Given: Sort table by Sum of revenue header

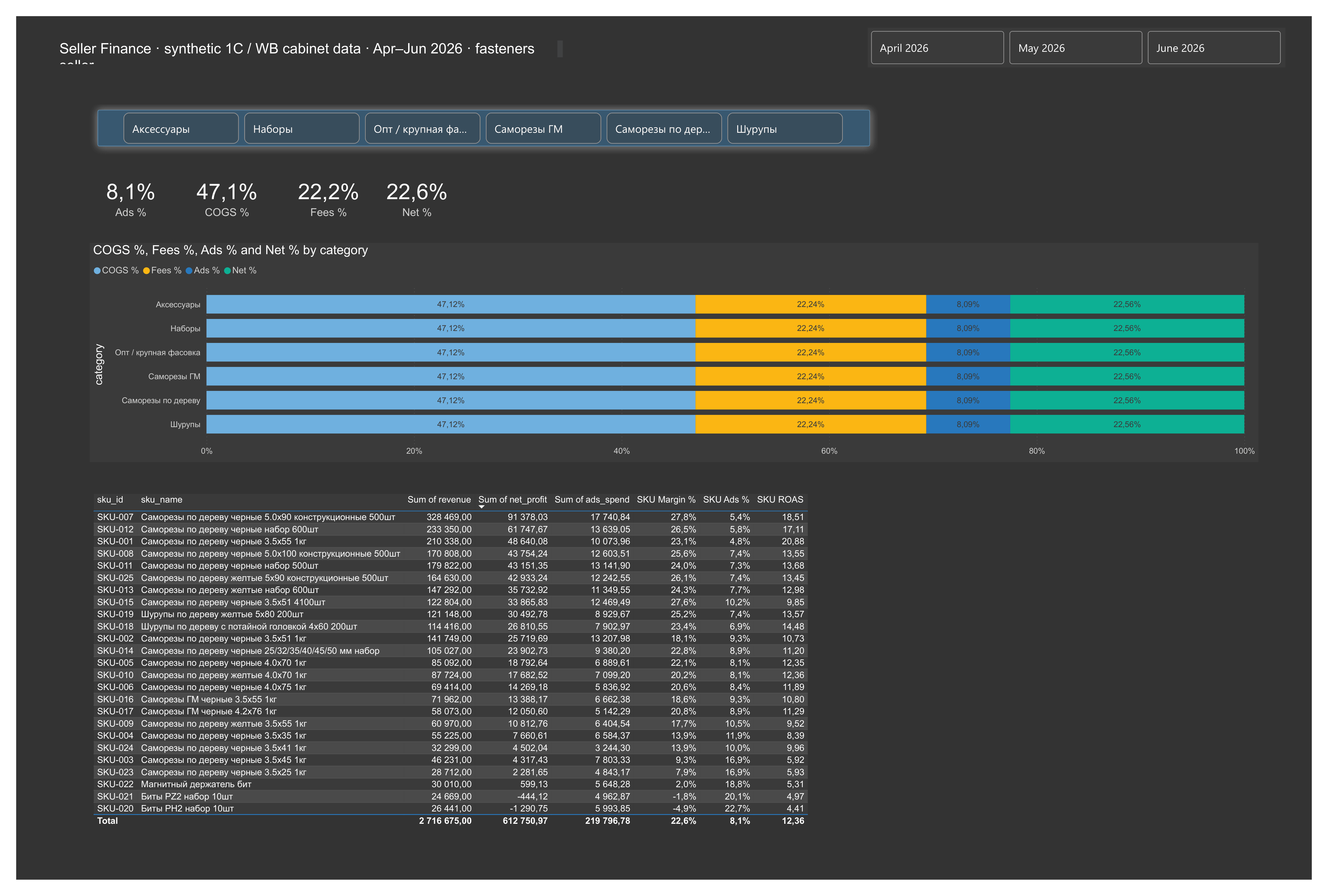Looking at the screenshot, I should (439, 499).
